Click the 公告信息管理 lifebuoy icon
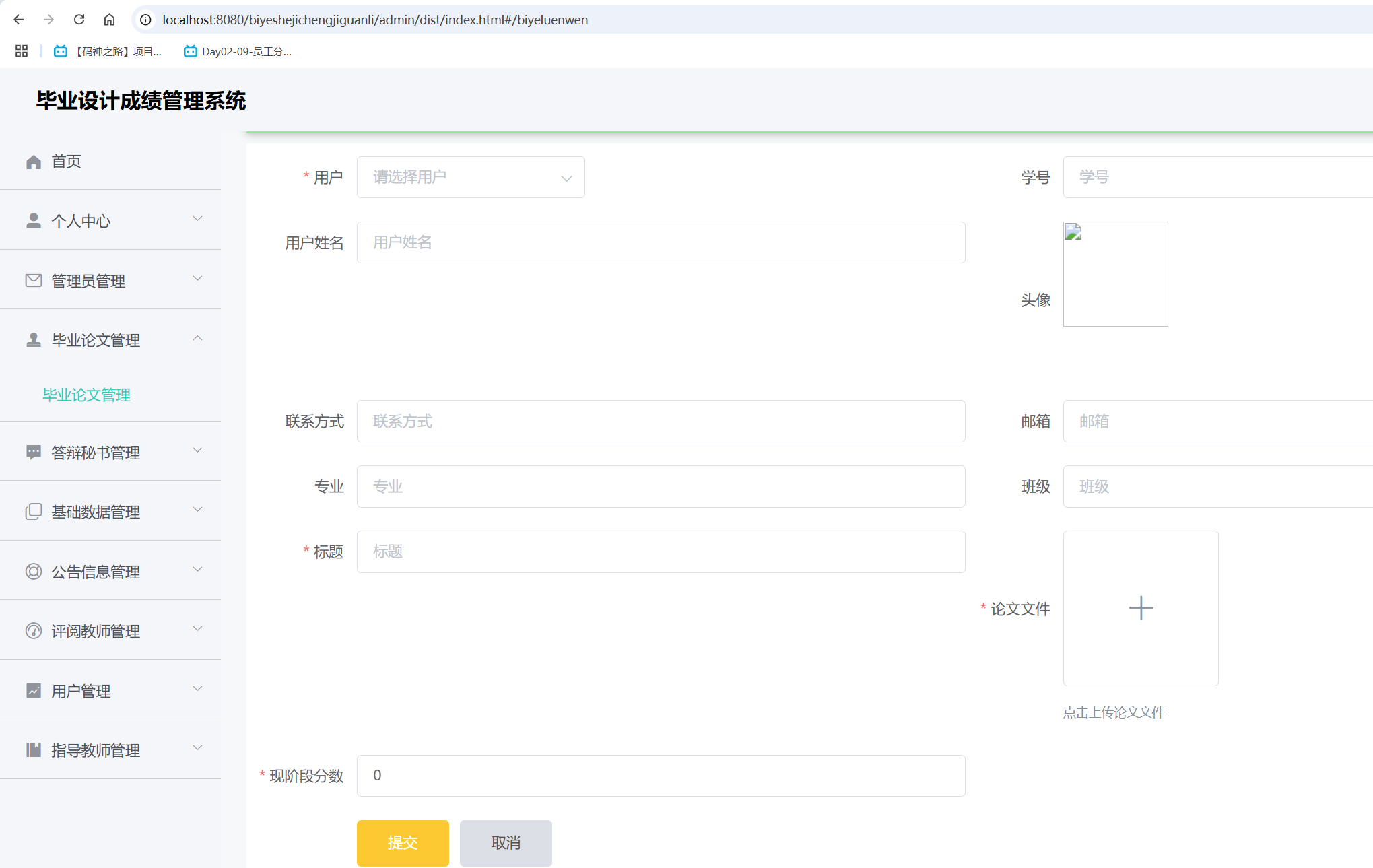 (x=34, y=571)
